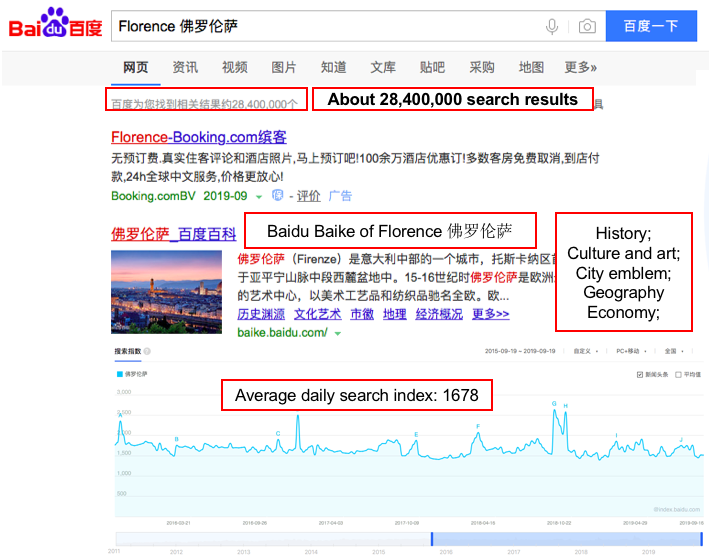Open the 全国 region dropdown
This screenshot has width=709, height=558.
(674, 351)
